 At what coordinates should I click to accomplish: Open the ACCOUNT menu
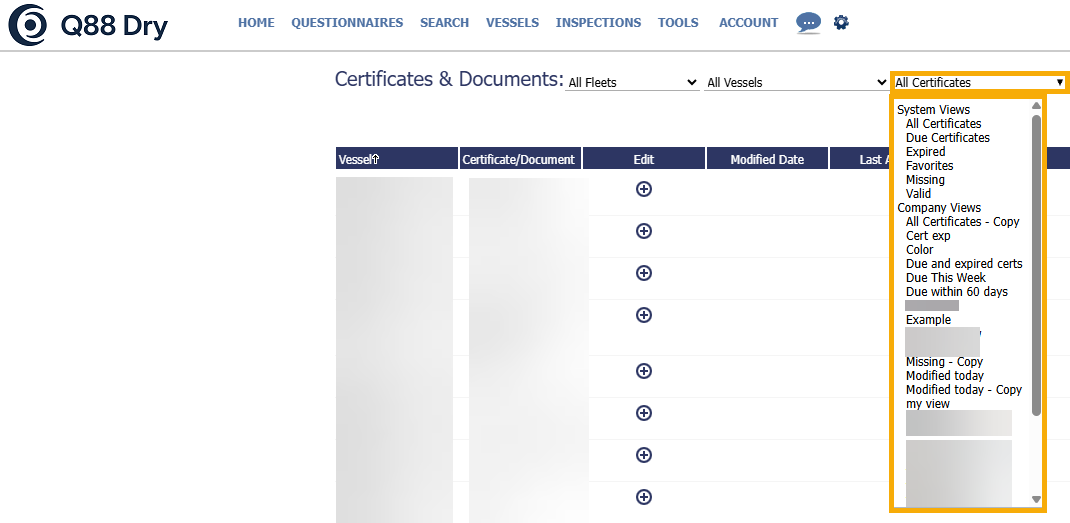(x=749, y=23)
